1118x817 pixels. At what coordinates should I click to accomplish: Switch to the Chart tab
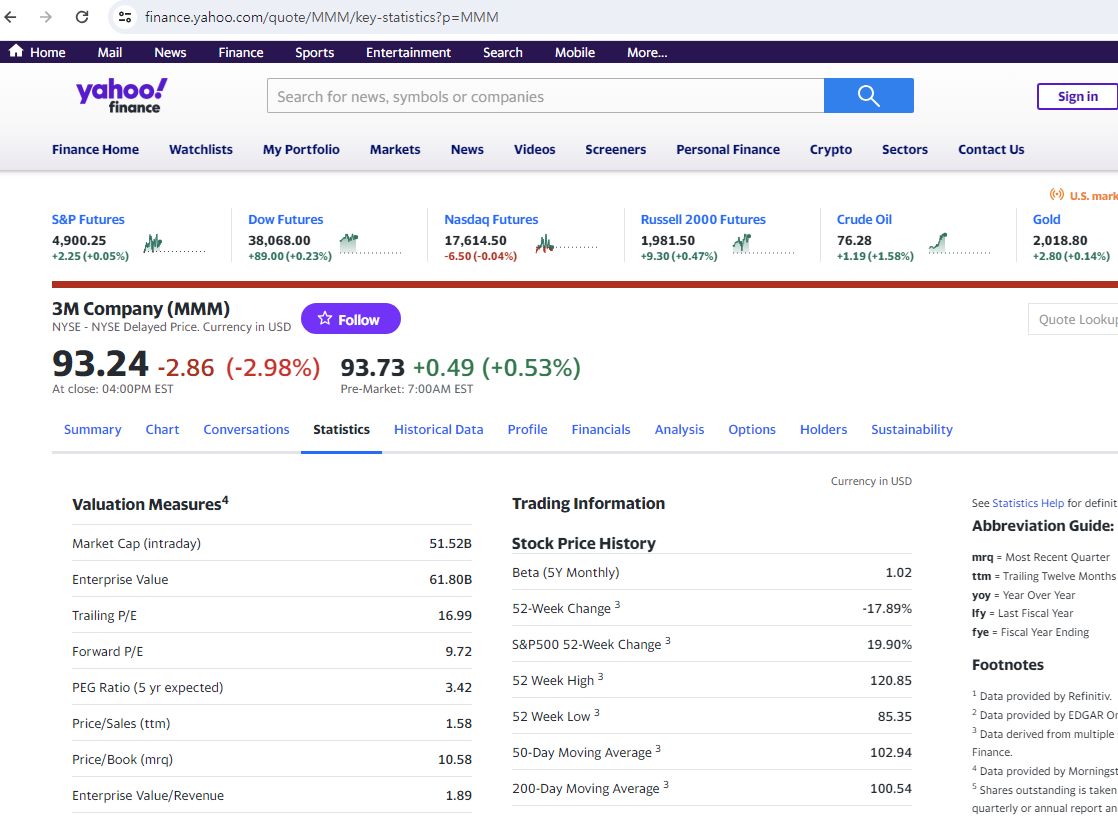click(163, 429)
